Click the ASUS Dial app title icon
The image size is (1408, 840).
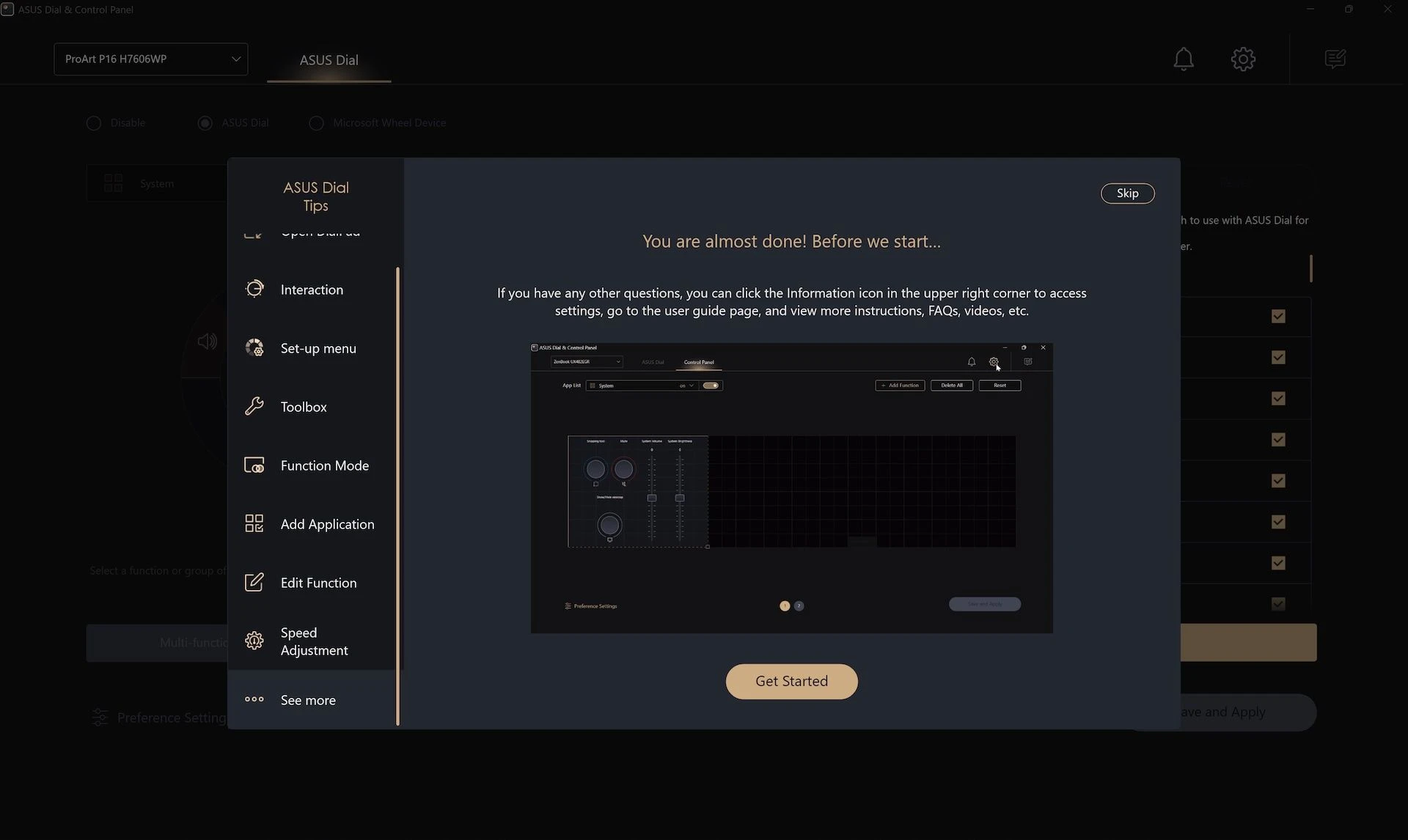(x=7, y=10)
